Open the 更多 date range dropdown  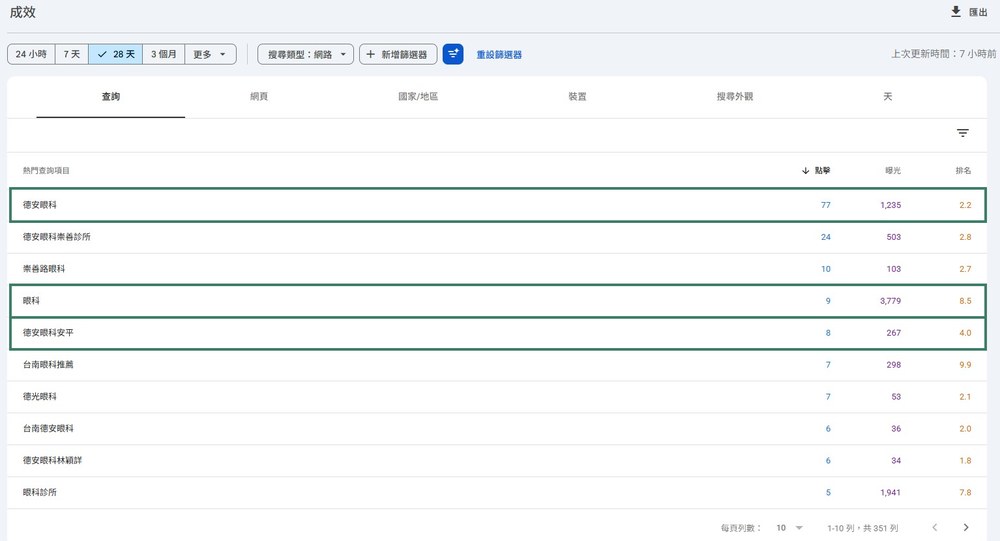tap(210, 54)
